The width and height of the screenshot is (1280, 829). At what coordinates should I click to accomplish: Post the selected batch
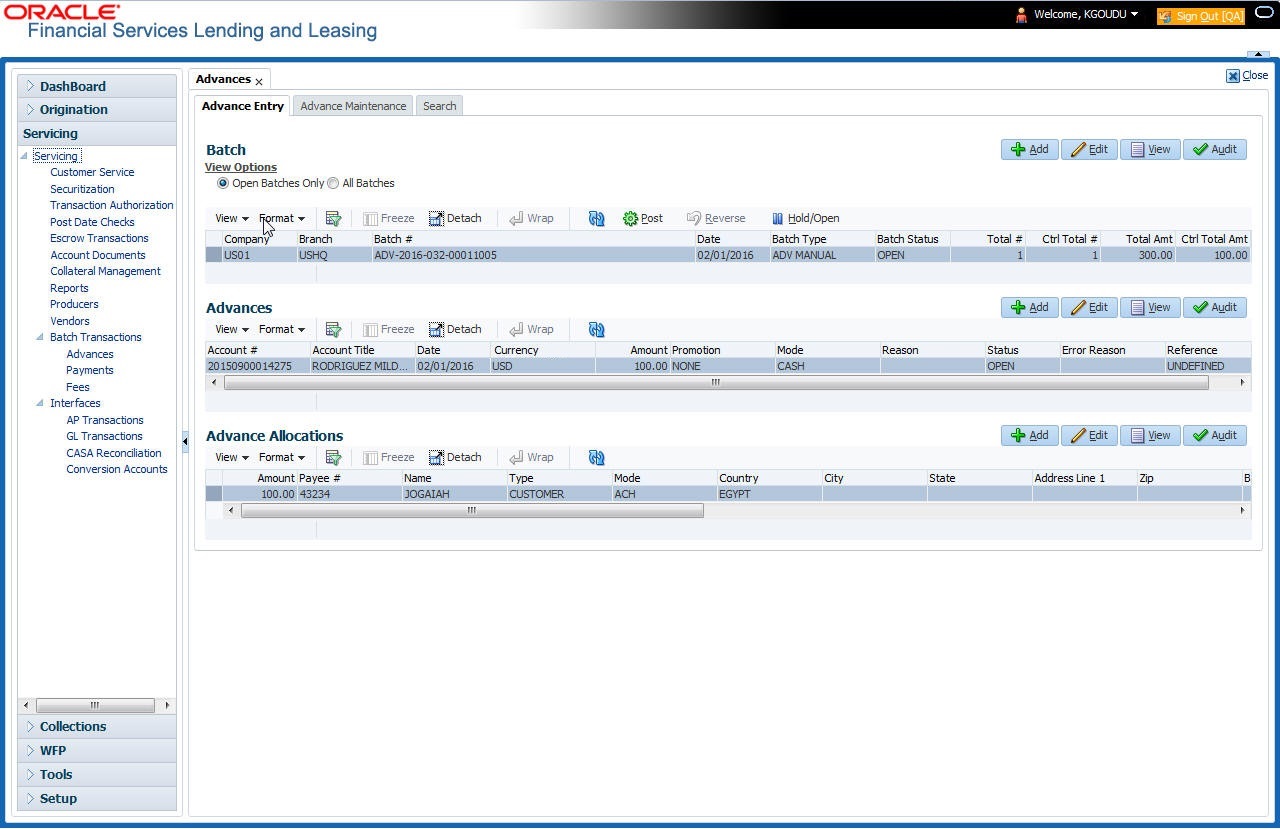tap(643, 218)
